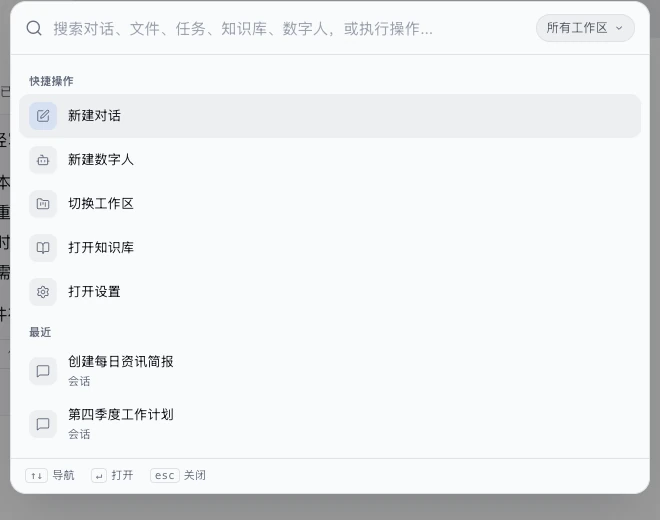Select 打开设置 quick action

click(x=330, y=292)
